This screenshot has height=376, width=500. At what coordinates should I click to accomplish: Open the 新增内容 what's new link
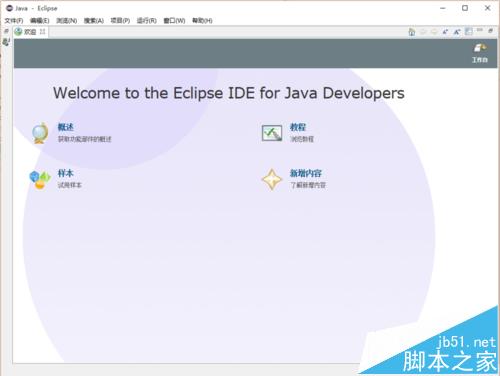(306, 173)
